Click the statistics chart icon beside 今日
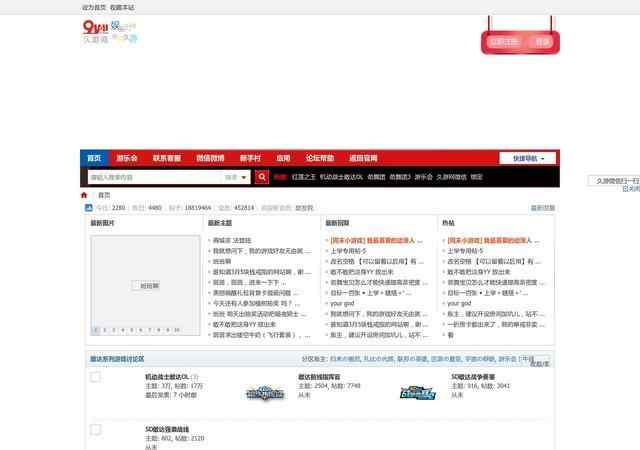640x450 pixels. 88,208
